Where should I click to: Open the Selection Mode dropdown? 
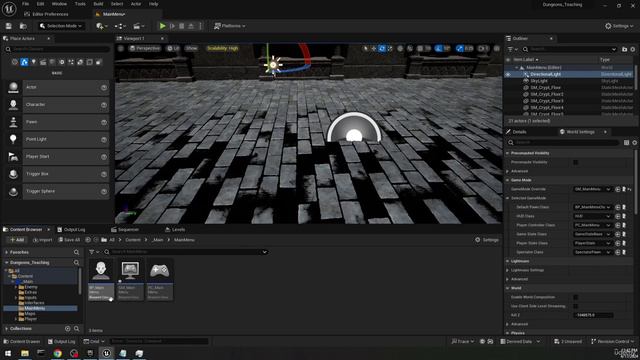click(x=61, y=26)
